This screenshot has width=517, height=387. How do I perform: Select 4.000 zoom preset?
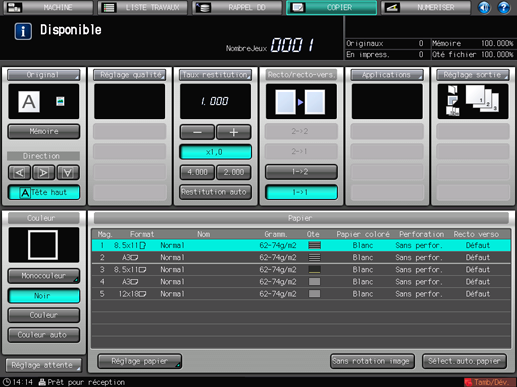tap(197, 172)
